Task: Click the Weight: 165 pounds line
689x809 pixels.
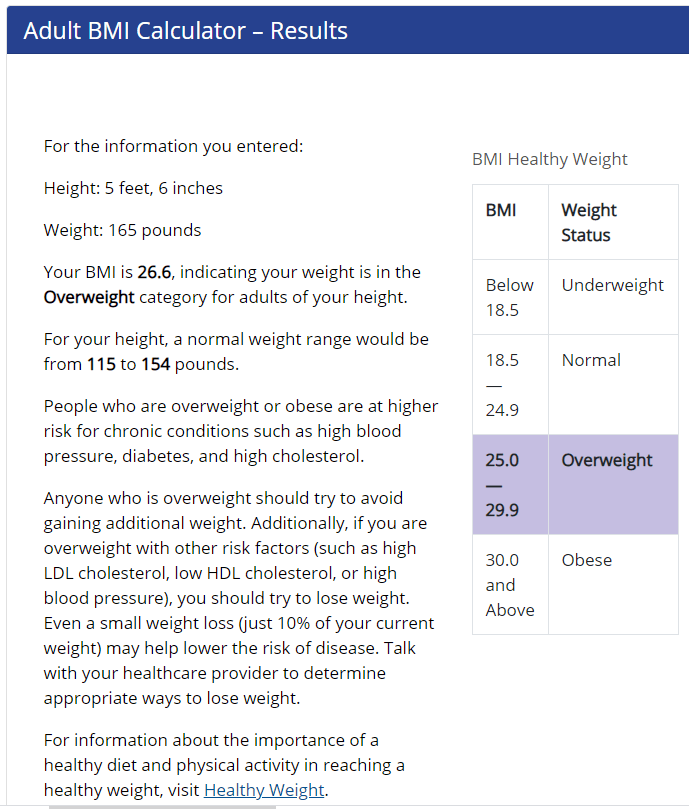Action: [x=122, y=230]
